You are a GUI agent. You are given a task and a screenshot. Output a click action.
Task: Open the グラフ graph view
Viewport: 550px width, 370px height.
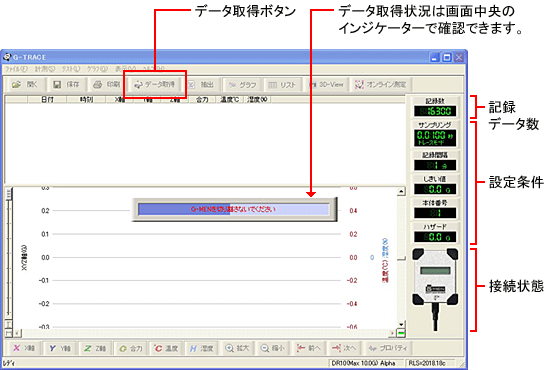(x=242, y=85)
